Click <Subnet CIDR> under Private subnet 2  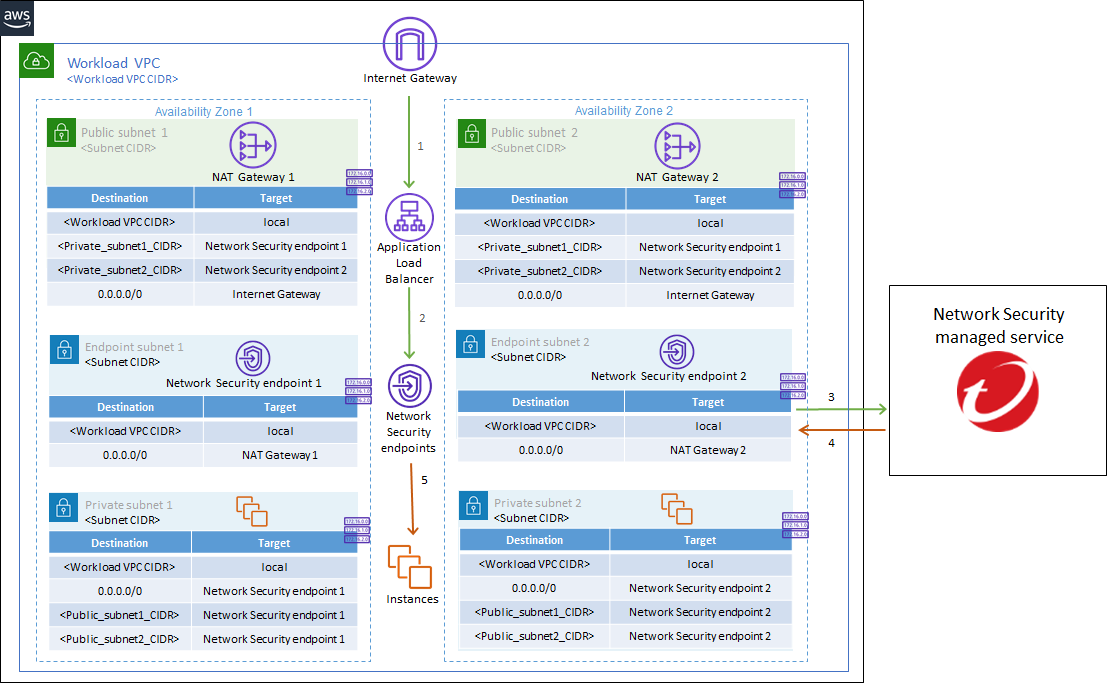point(531,518)
